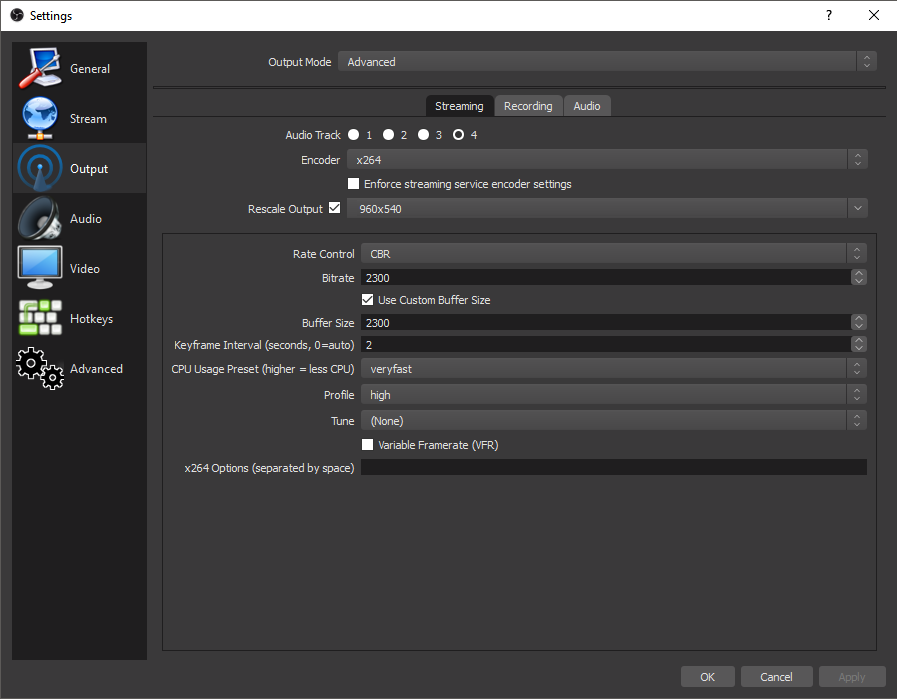Click the OBS logo in title bar

(17, 15)
